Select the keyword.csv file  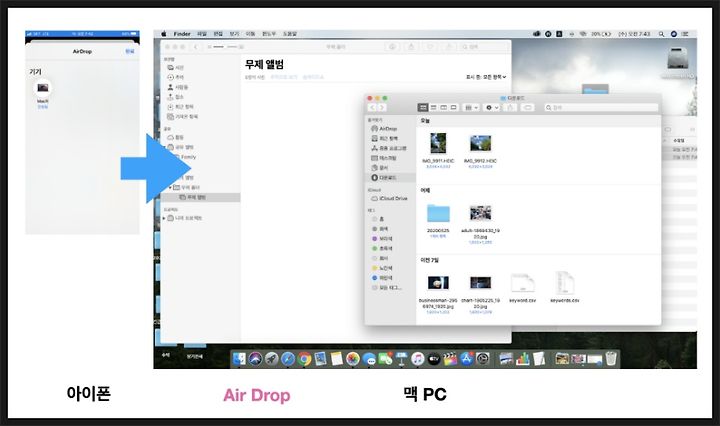(523, 283)
